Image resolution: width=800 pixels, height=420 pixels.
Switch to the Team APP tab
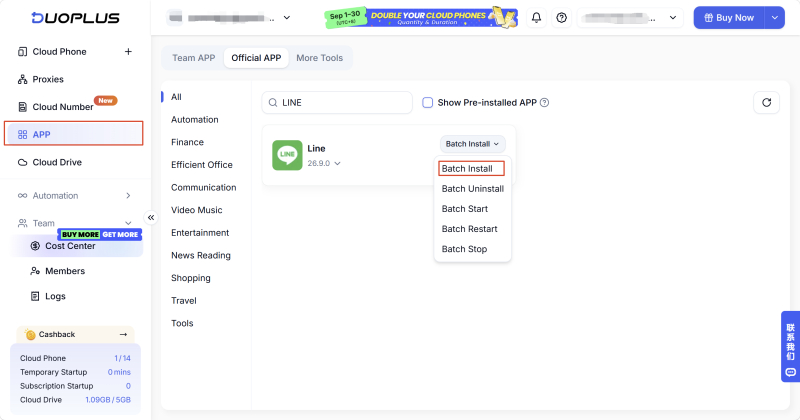pyautogui.click(x=193, y=58)
